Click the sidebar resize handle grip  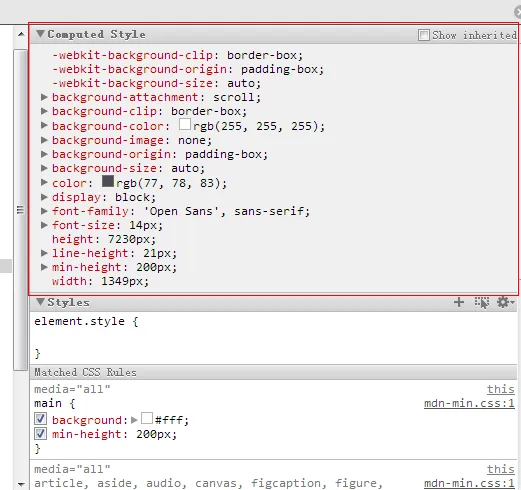click(20, 210)
